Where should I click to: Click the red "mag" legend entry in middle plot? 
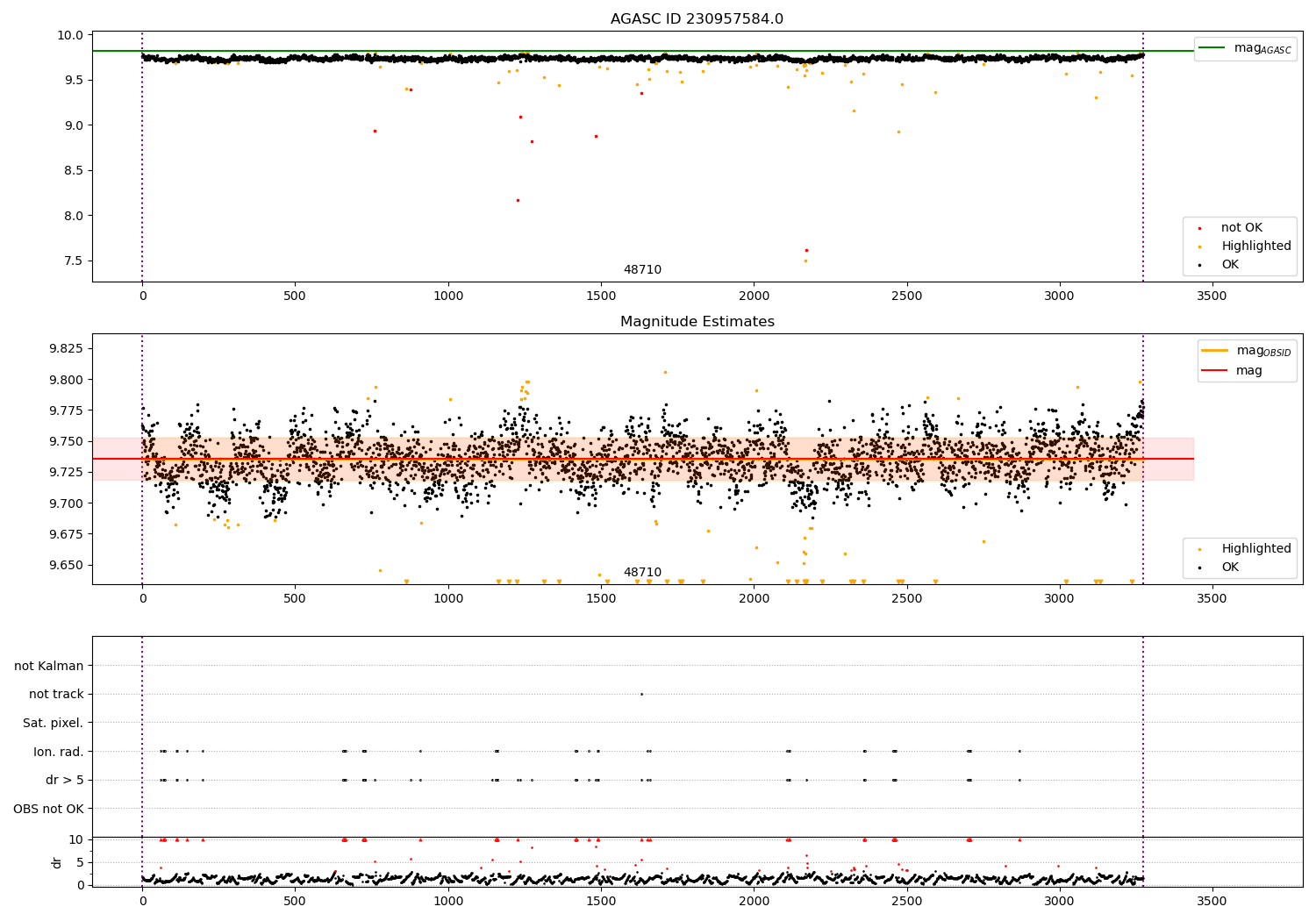pyautogui.click(x=1249, y=370)
